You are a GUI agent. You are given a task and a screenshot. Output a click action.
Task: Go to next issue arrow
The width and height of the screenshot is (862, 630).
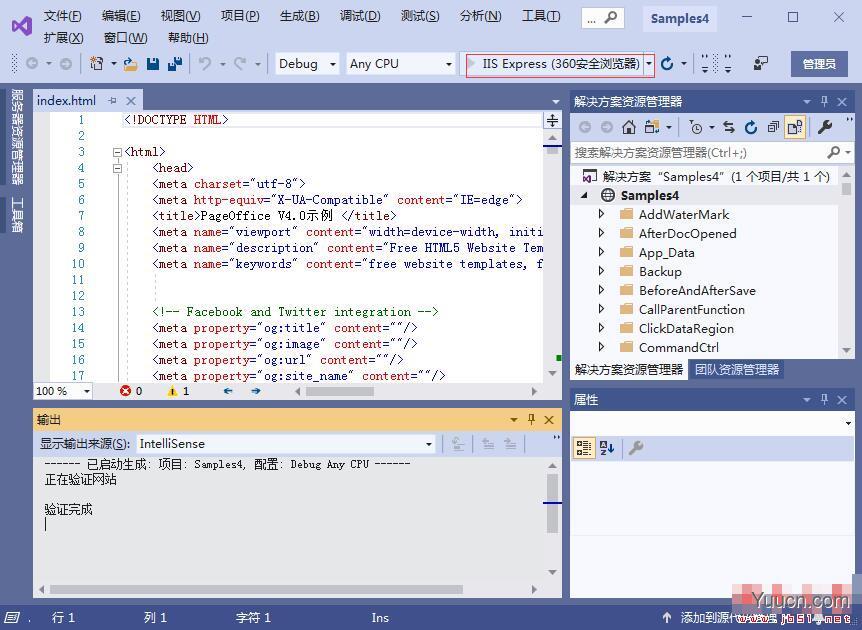tap(256, 391)
